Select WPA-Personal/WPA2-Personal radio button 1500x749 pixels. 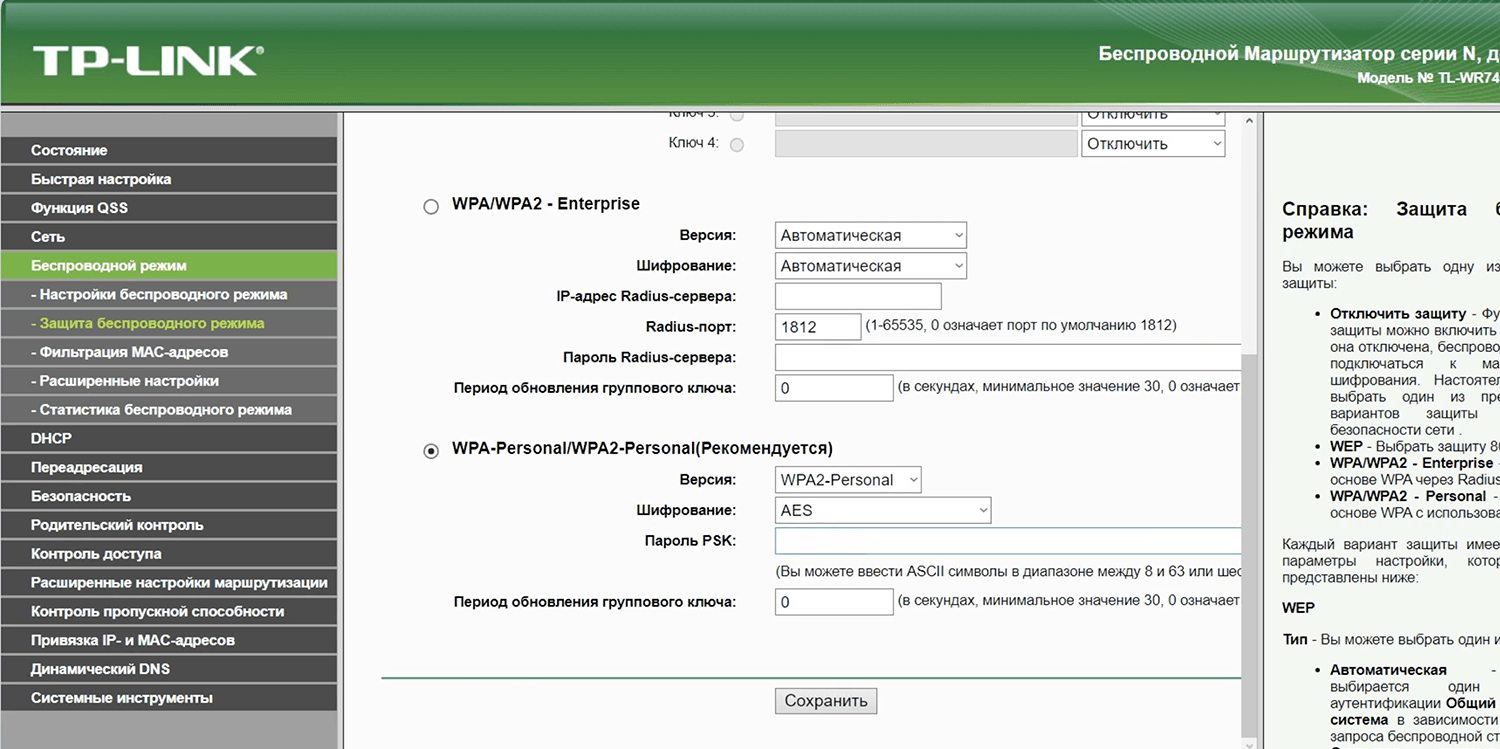(x=431, y=451)
